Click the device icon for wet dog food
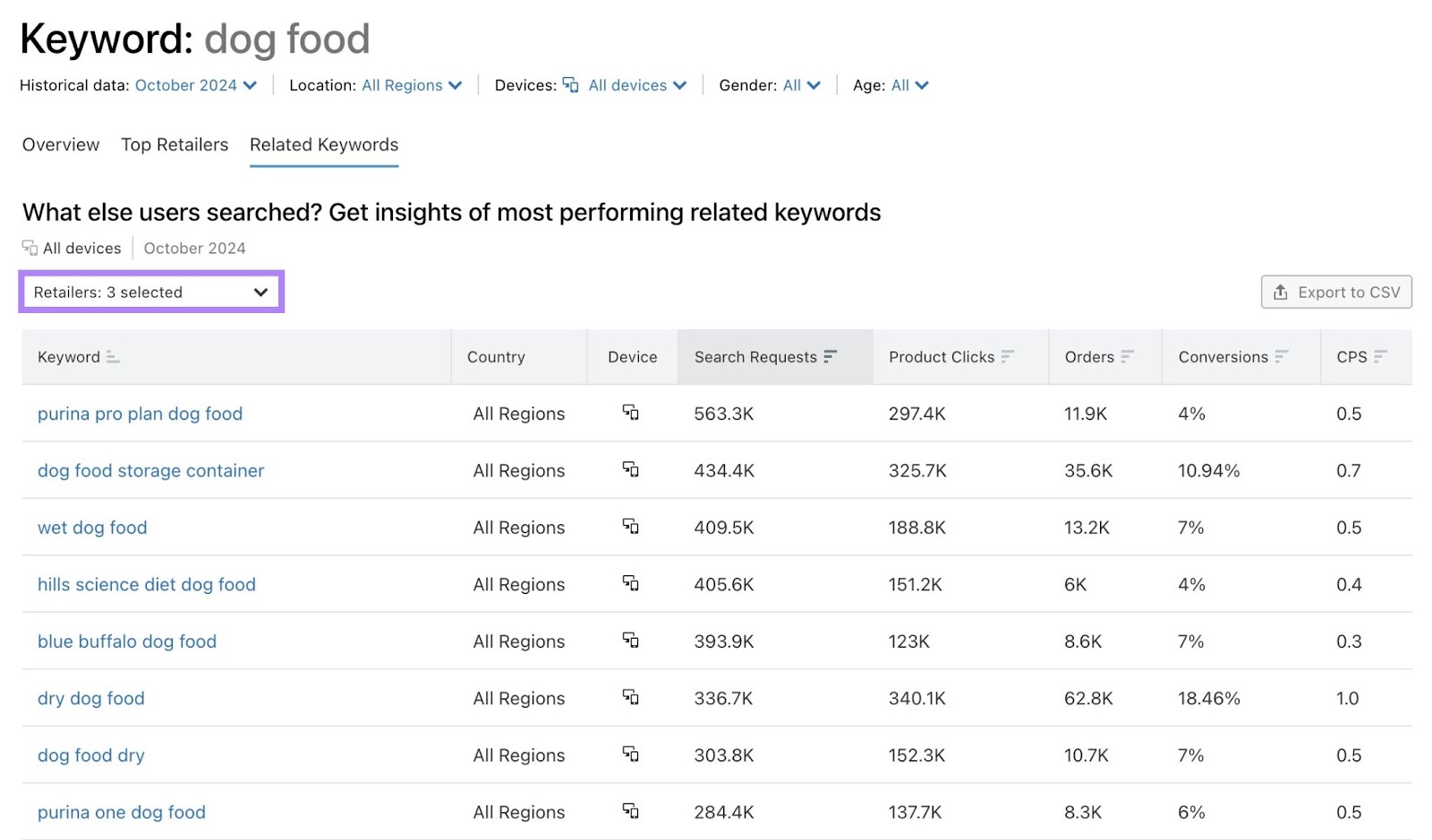 tap(631, 527)
